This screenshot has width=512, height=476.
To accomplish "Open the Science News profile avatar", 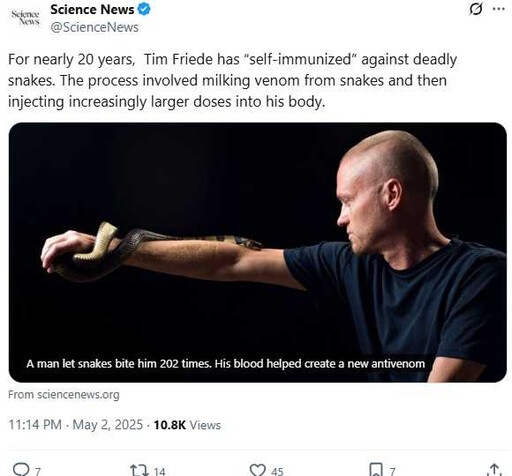I will 25,17.
